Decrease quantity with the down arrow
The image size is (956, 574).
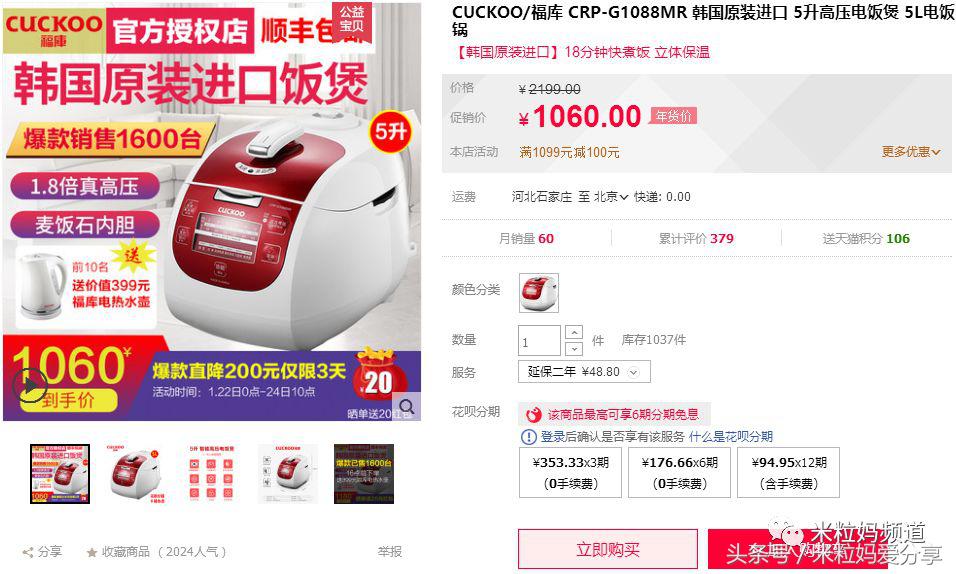click(574, 349)
